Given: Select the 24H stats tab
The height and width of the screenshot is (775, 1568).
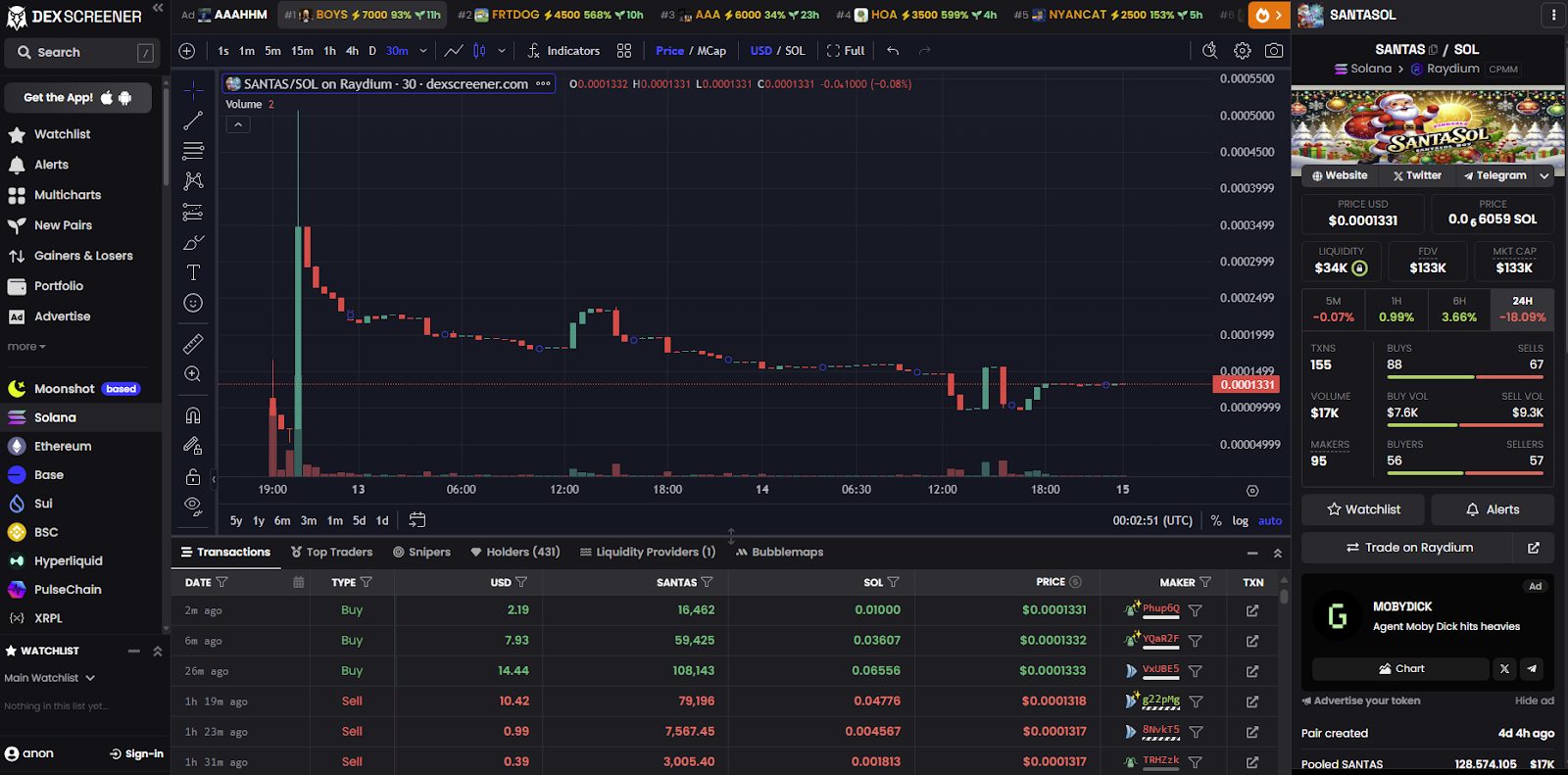Looking at the screenshot, I should click(1522, 309).
